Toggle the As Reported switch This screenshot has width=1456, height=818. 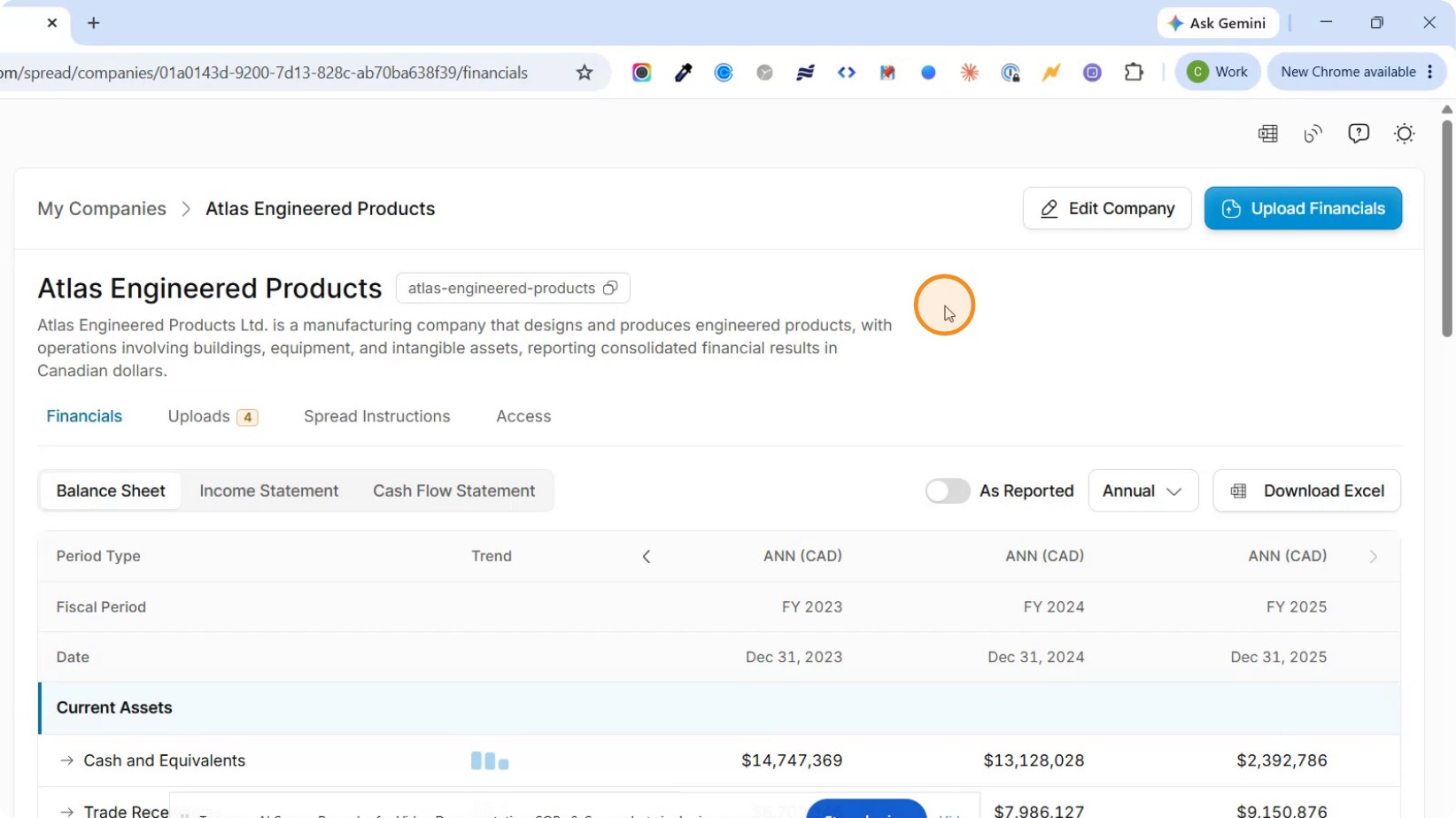pyautogui.click(x=948, y=490)
